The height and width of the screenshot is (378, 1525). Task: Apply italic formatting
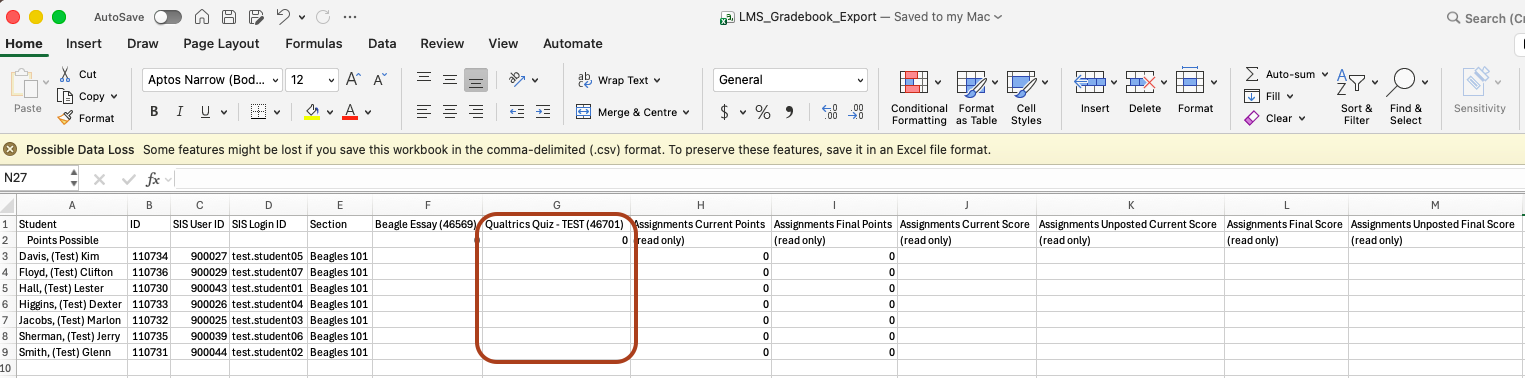pos(180,112)
